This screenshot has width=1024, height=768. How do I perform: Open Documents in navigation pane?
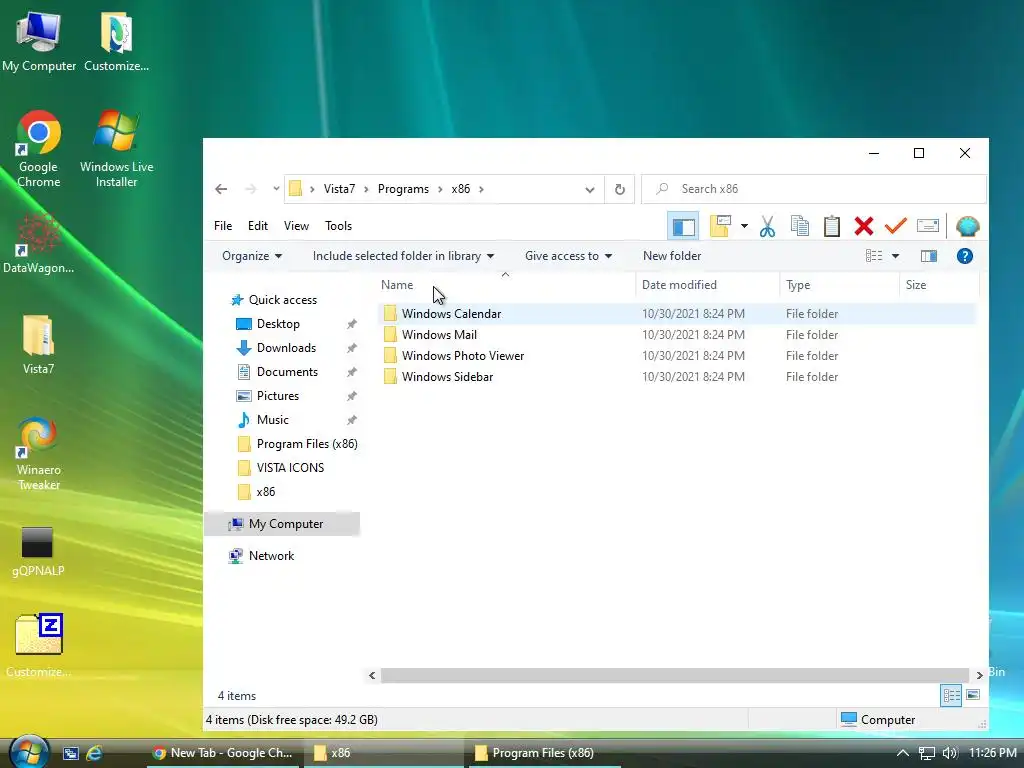(x=287, y=372)
